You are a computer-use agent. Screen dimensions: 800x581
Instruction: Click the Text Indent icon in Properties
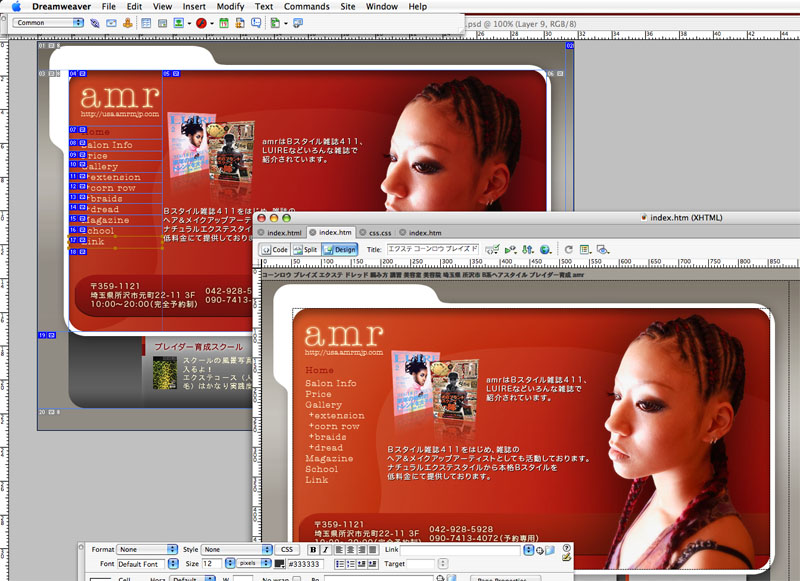point(373,564)
